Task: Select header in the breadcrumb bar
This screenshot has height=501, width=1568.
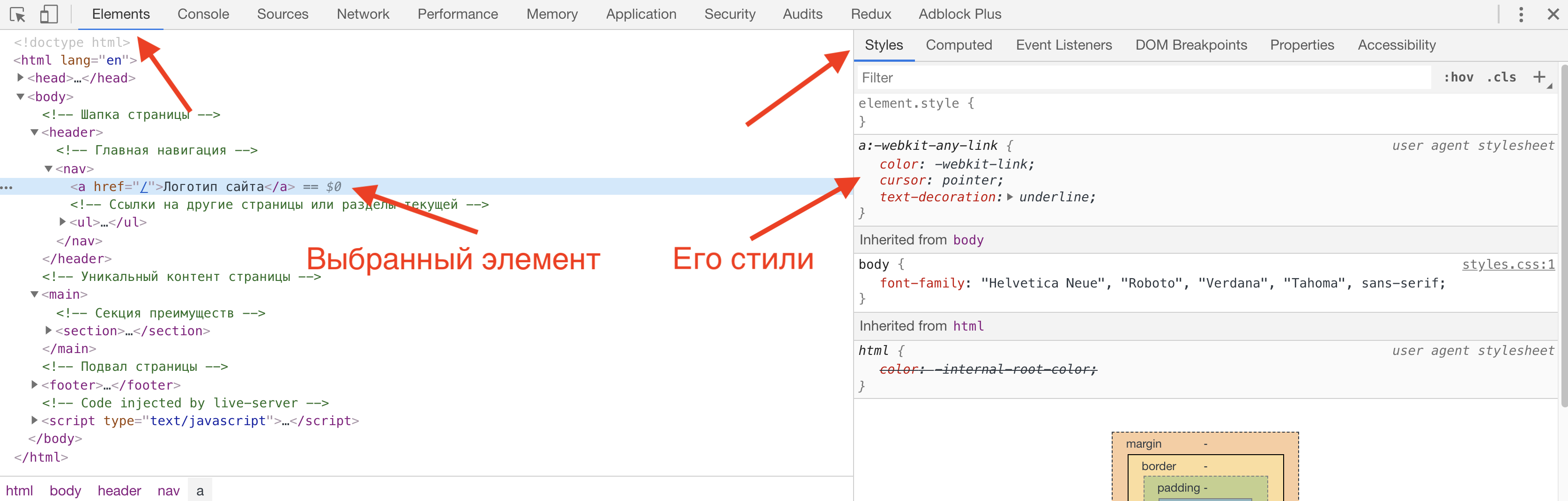Action: tap(119, 491)
